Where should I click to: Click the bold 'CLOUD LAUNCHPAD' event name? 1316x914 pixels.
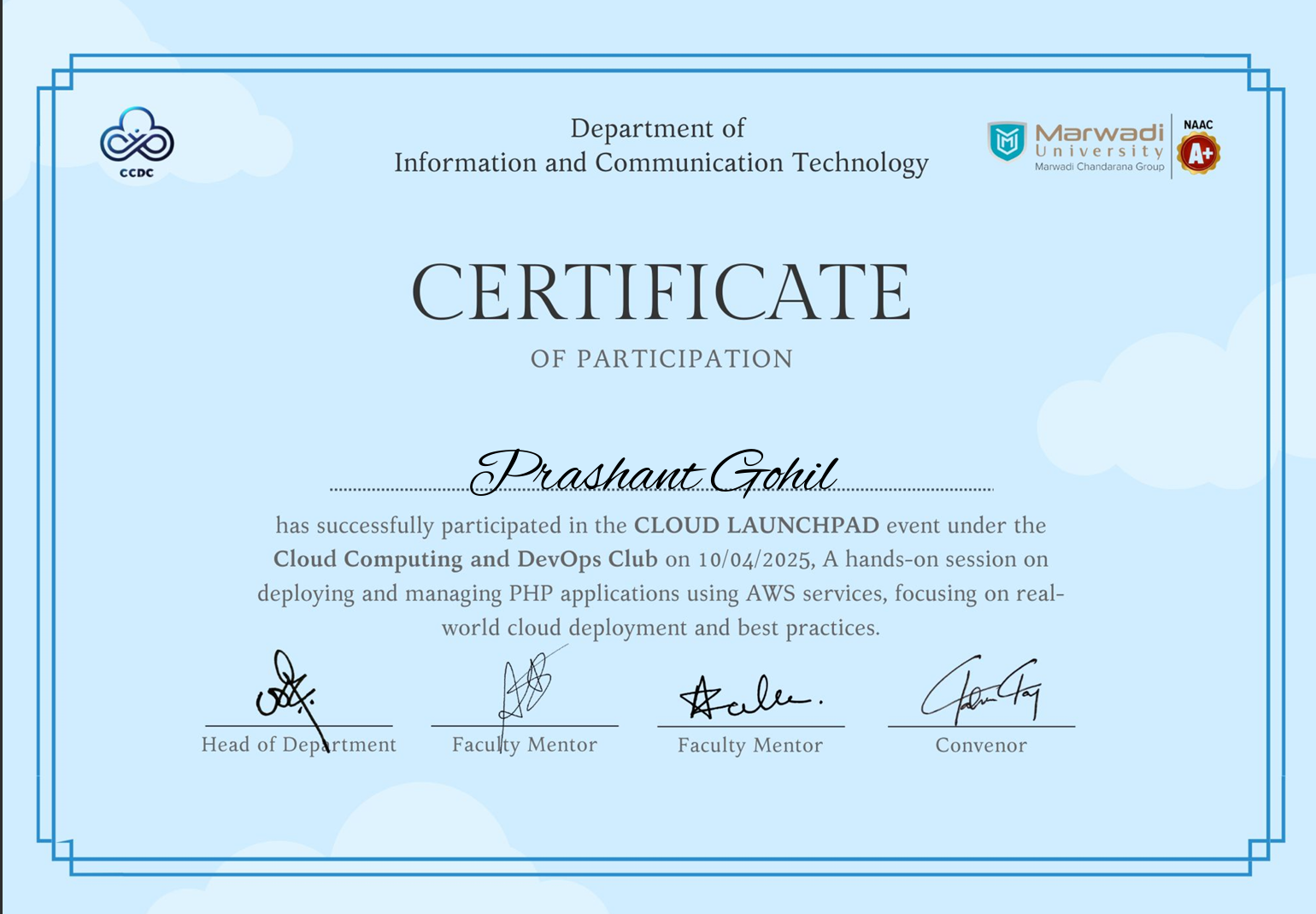tap(756, 525)
